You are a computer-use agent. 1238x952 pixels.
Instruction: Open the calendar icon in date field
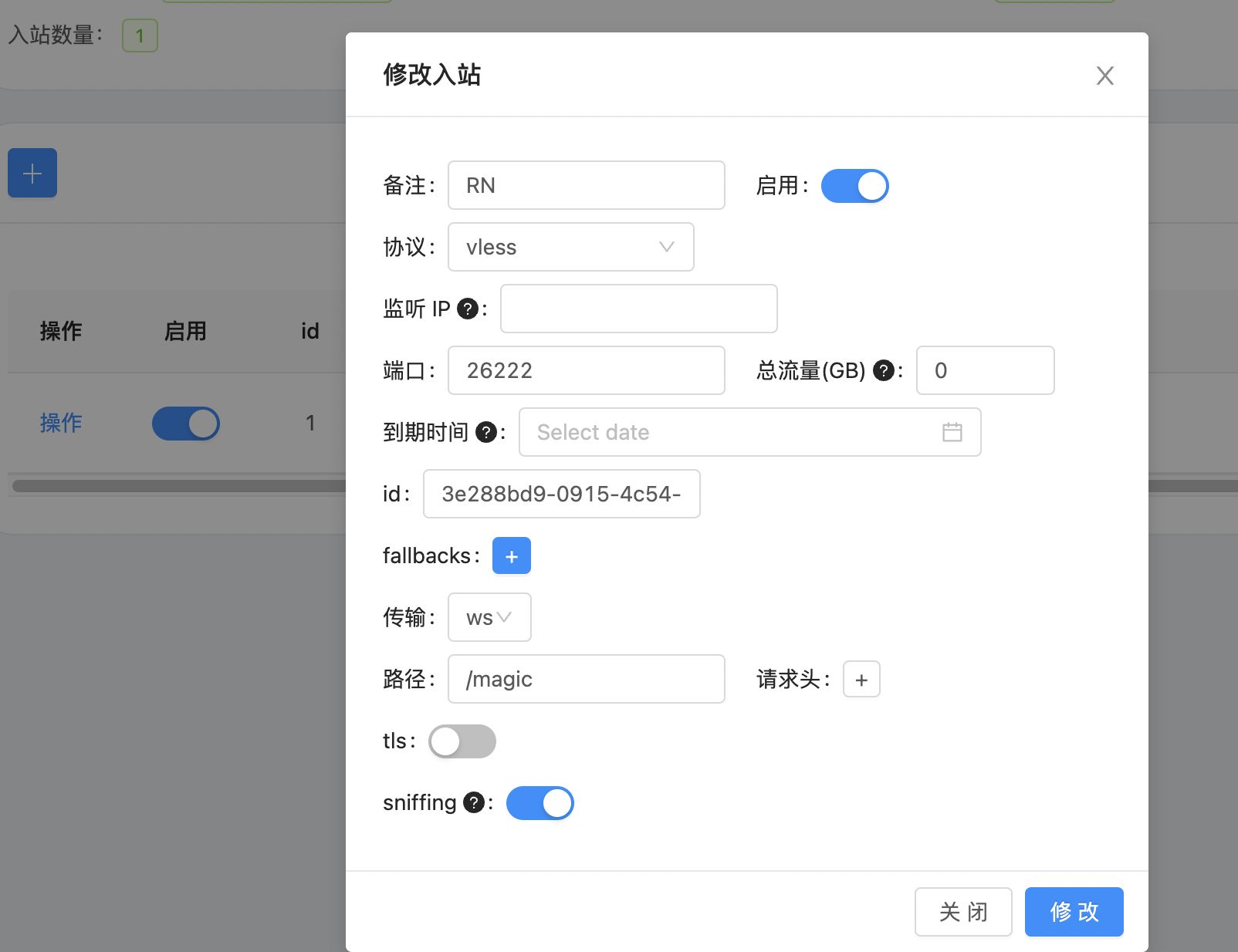[952, 432]
